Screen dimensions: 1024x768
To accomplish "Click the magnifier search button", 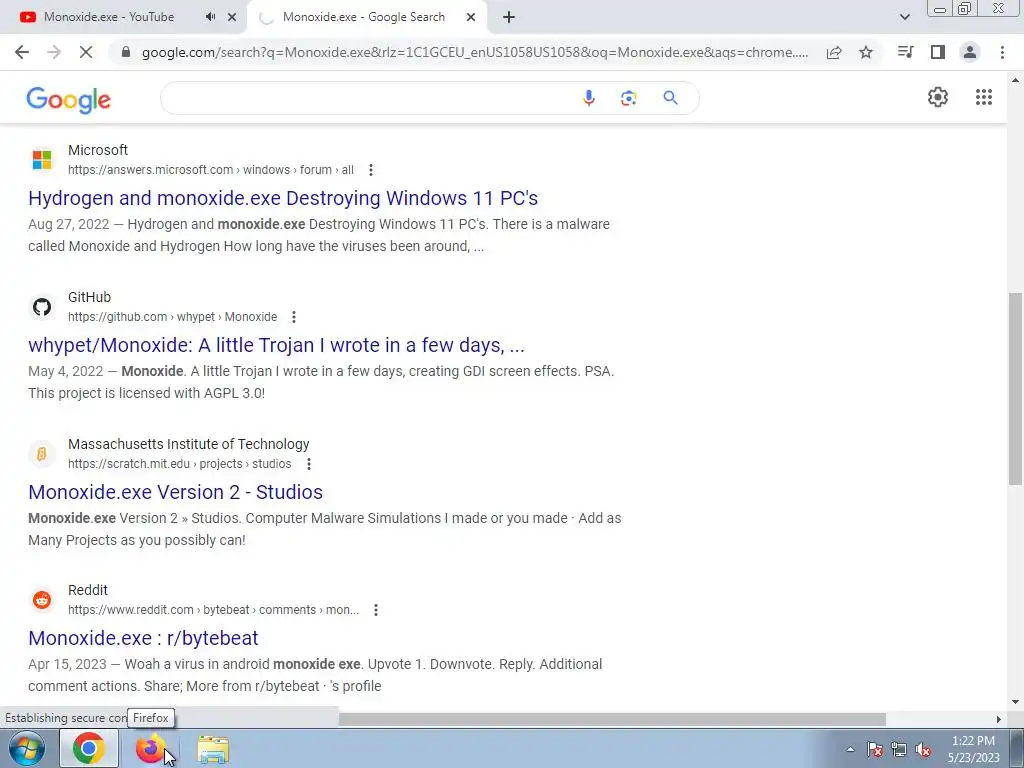I will point(670,98).
